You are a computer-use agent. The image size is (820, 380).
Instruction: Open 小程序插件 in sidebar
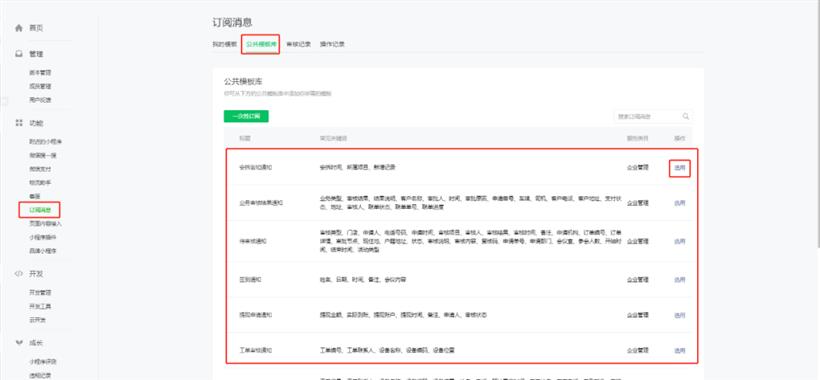[43, 237]
